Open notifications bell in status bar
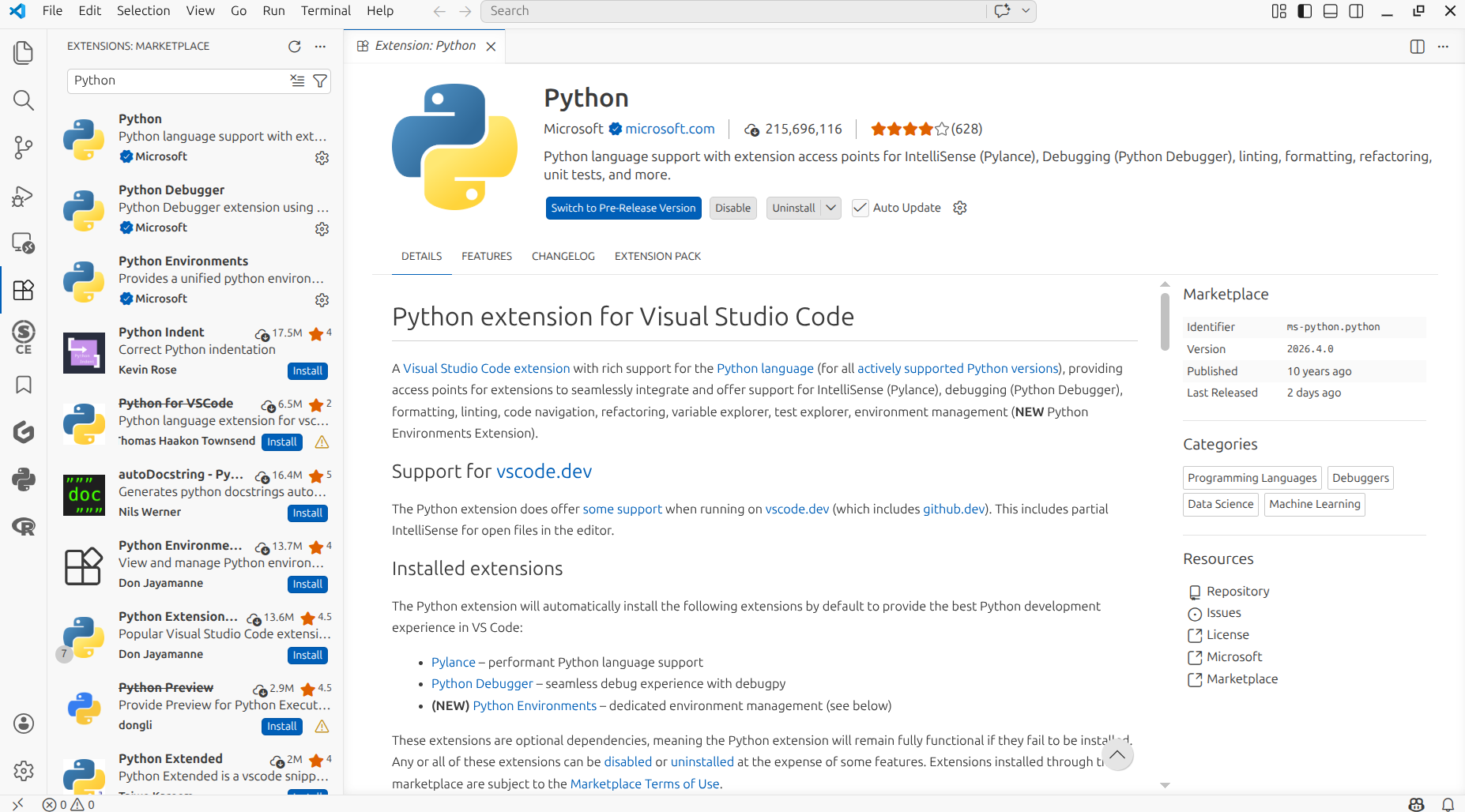 pyautogui.click(x=1448, y=804)
